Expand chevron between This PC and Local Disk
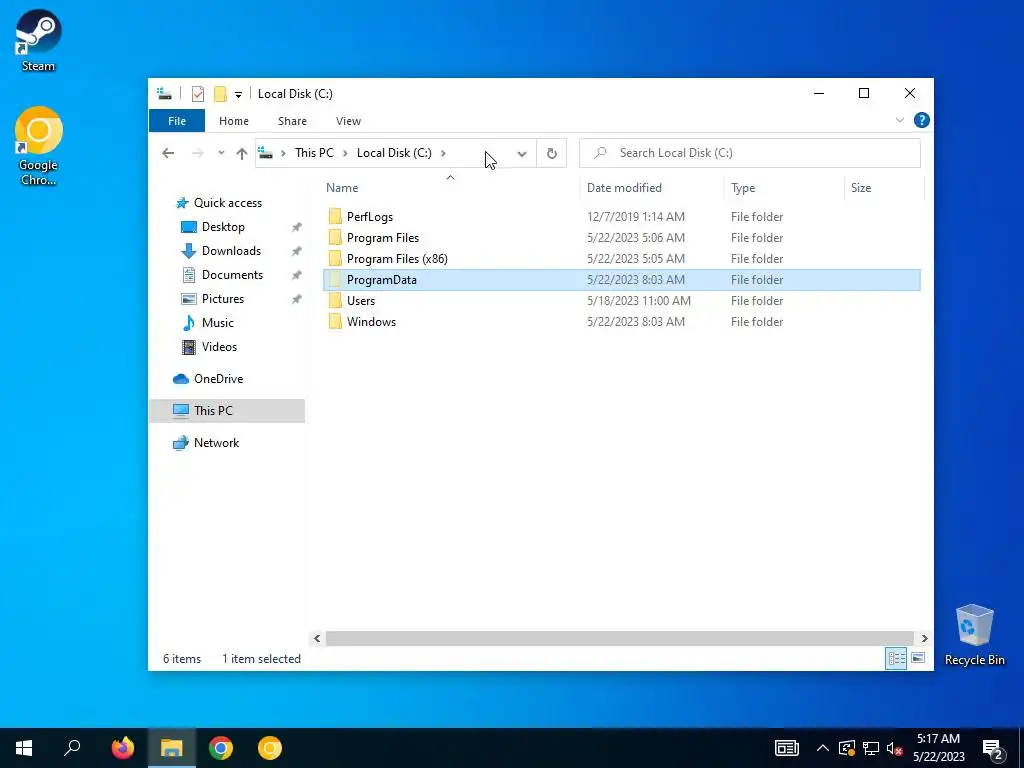1024x768 pixels. click(345, 153)
